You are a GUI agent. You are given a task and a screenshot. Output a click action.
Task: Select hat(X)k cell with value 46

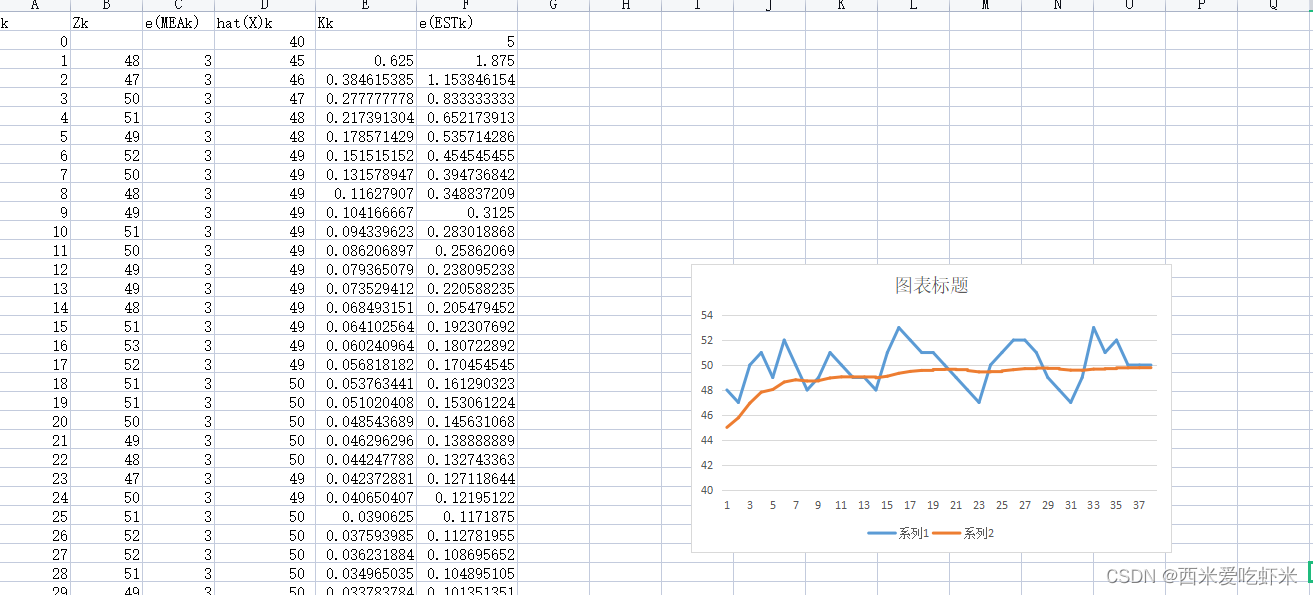click(265, 79)
